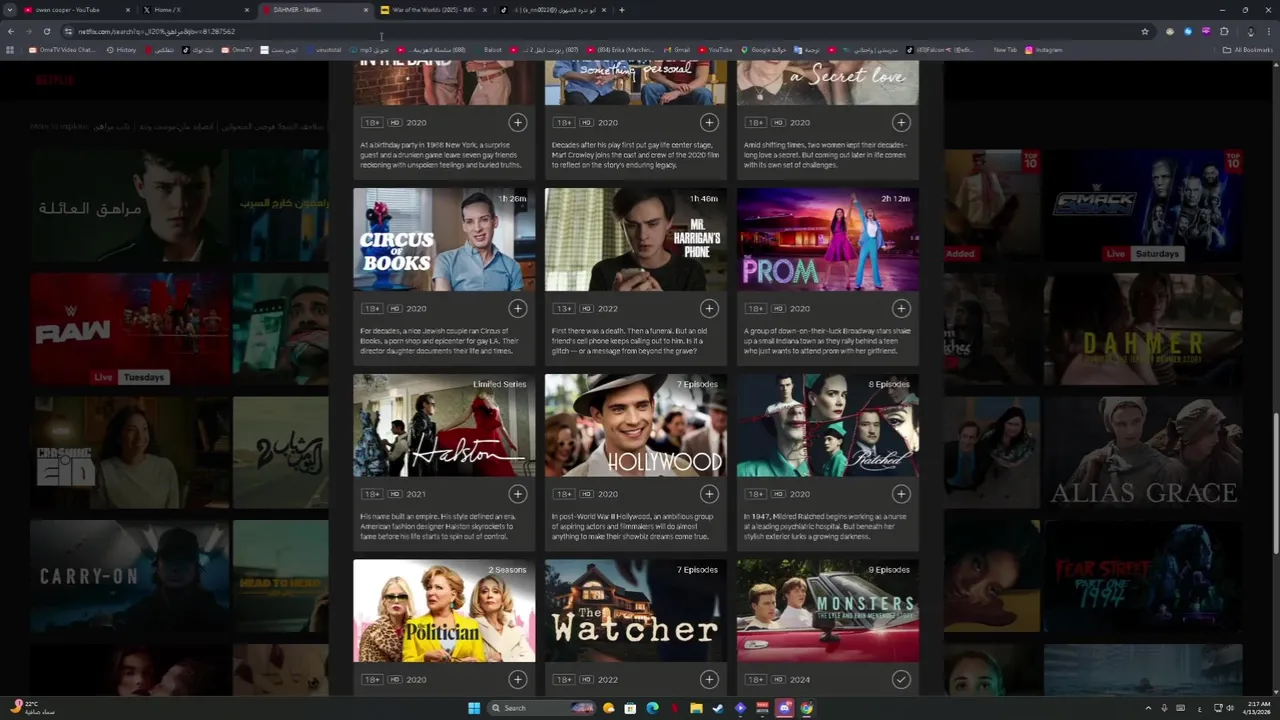Add Ratched to My List
Screen dimensions: 1280x720
click(901, 494)
